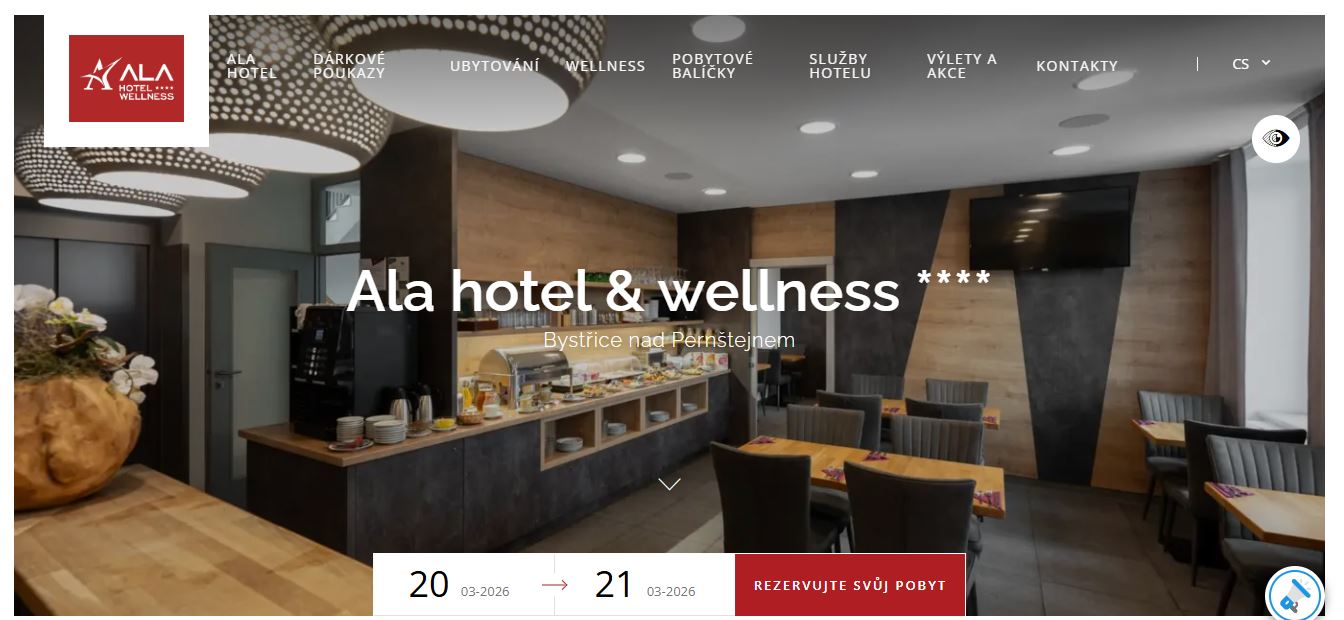Click the Ala Hotel Wellness logo
Viewport: 1344px width, 620px height.
click(x=126, y=79)
